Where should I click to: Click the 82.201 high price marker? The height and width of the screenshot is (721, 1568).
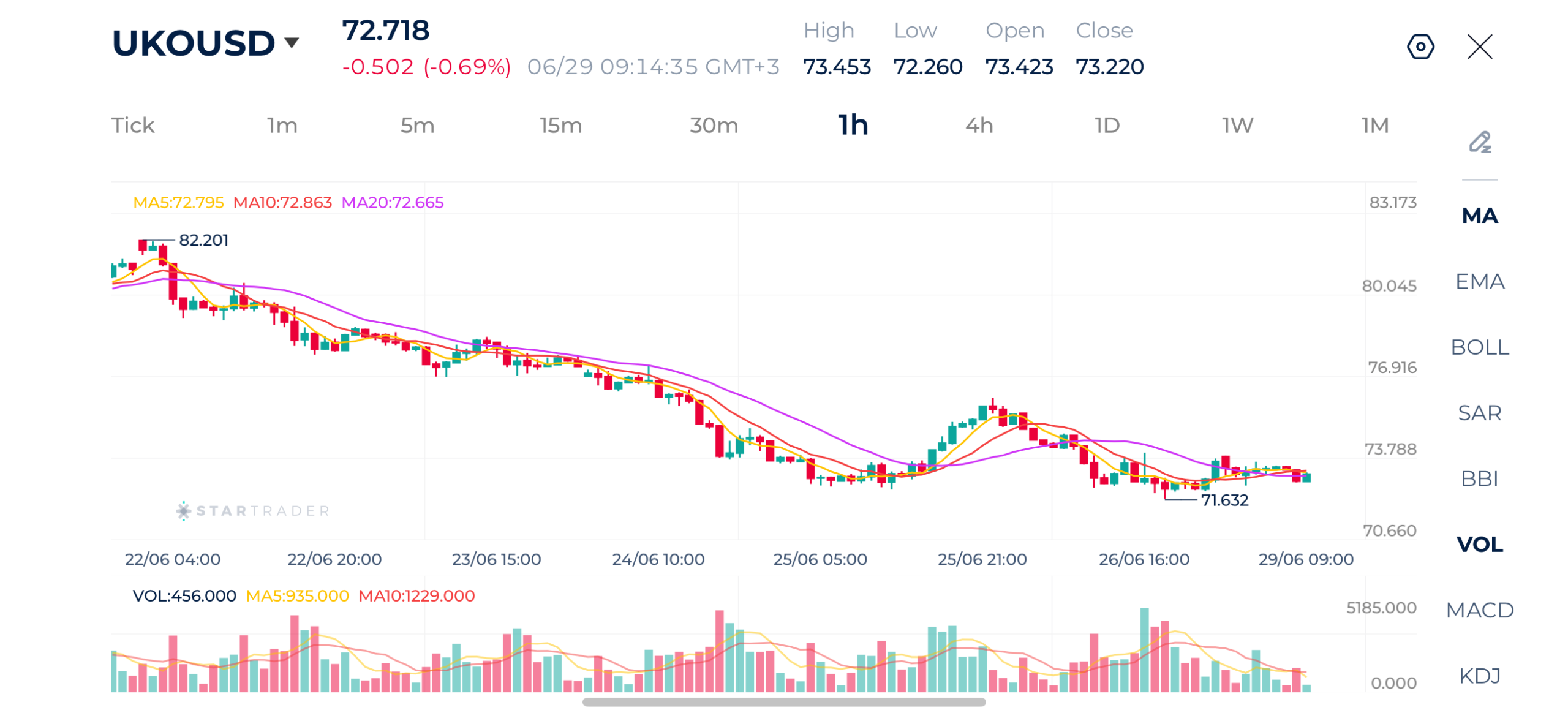click(202, 239)
